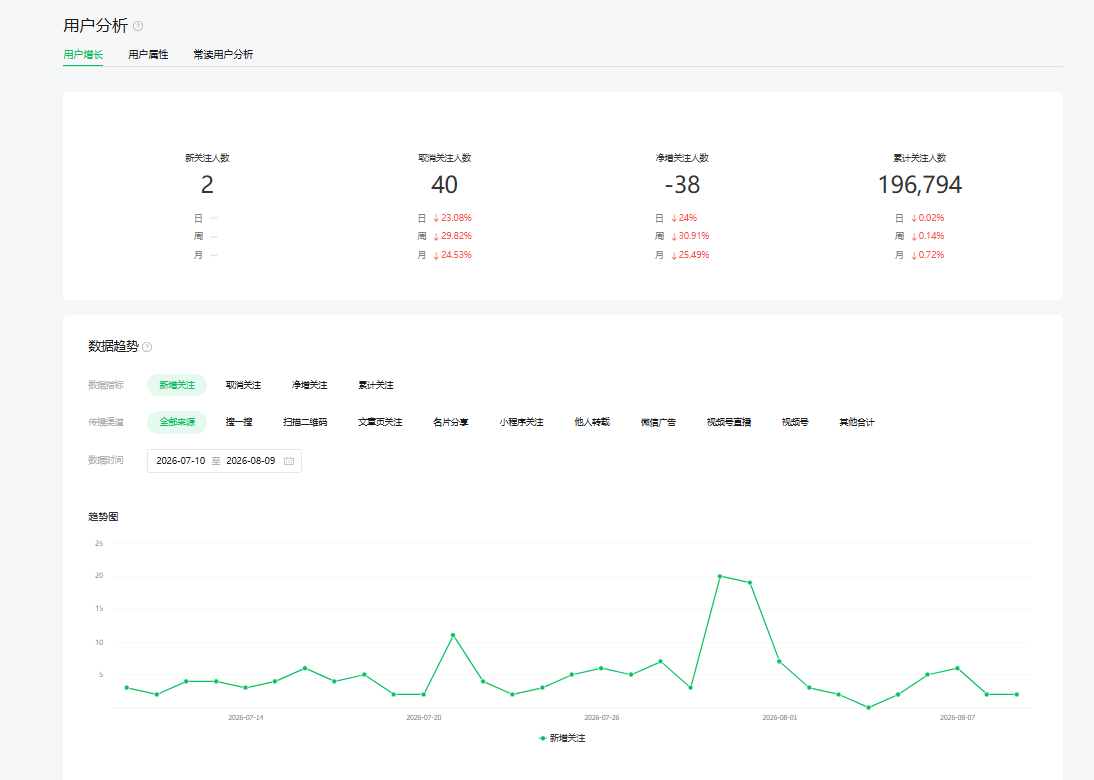Click the help icon next to 数据趋势
1094x780 pixels.
(147, 347)
